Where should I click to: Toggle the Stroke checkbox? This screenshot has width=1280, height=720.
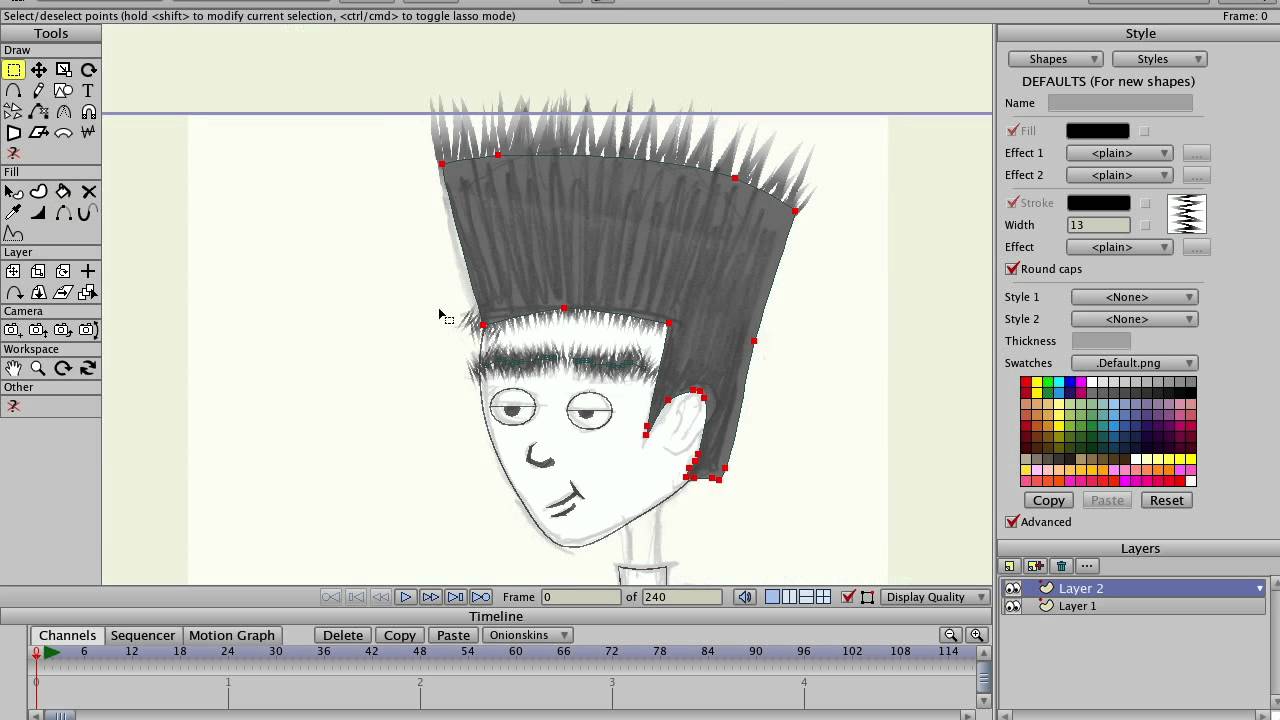pos(1013,203)
